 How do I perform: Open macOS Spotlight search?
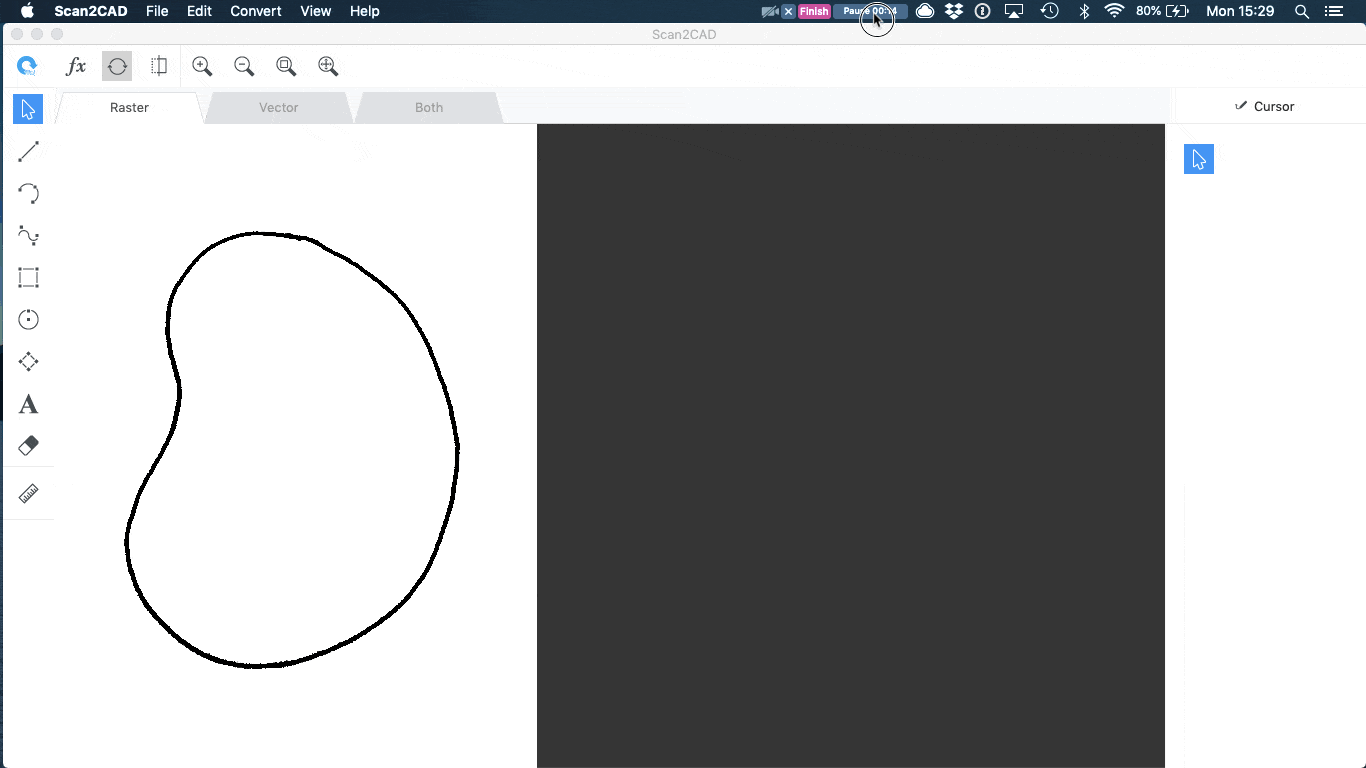(x=1301, y=11)
